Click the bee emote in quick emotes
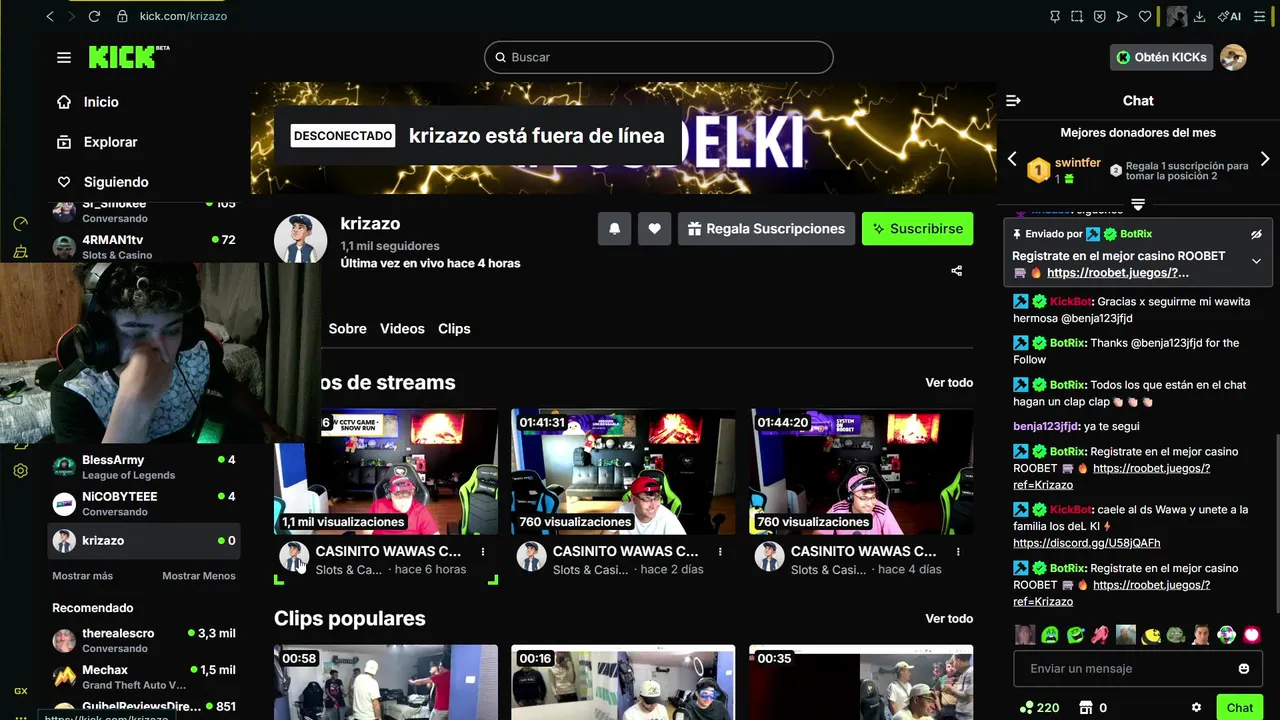The image size is (1280, 720). [1151, 634]
